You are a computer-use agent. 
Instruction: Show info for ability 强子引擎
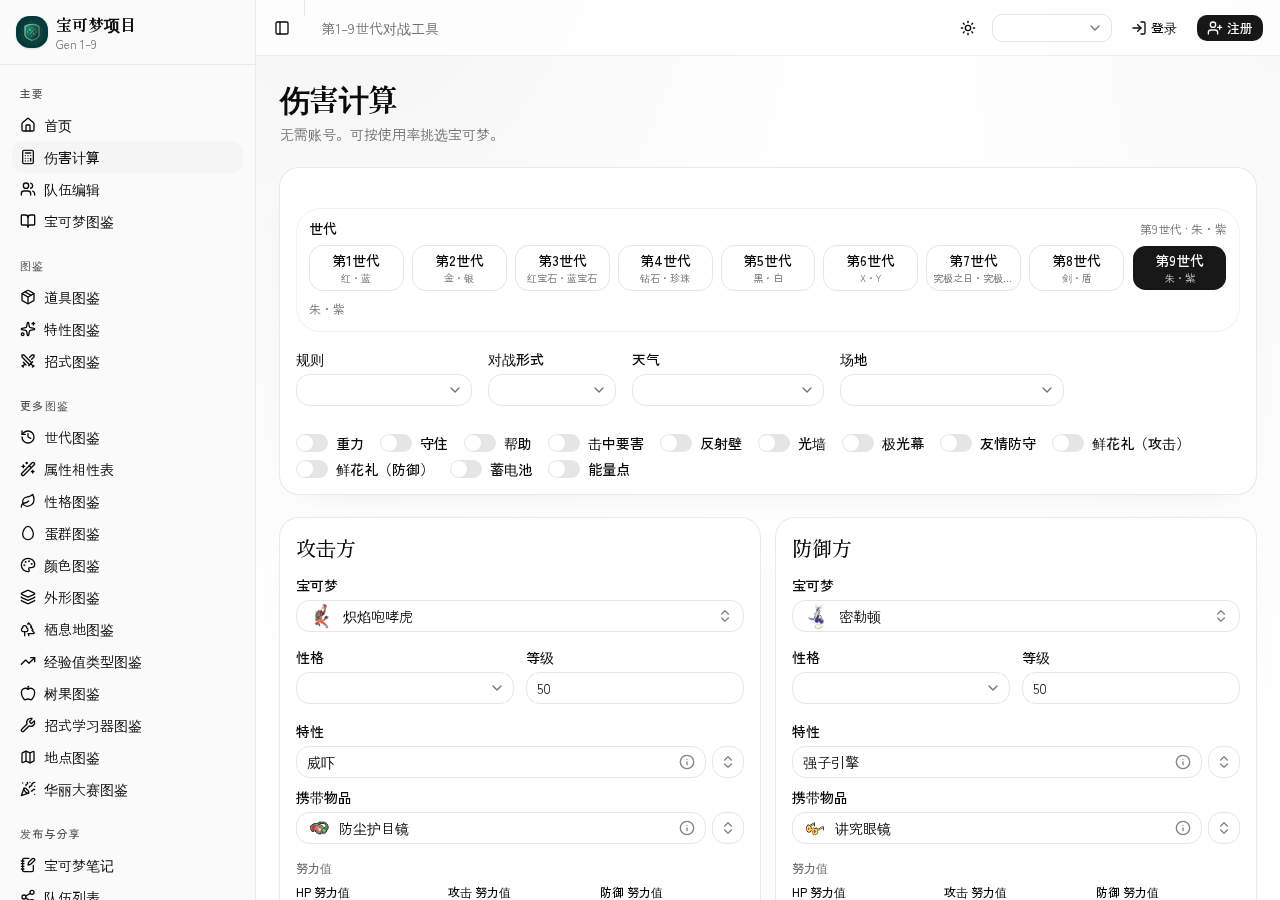coord(1183,762)
